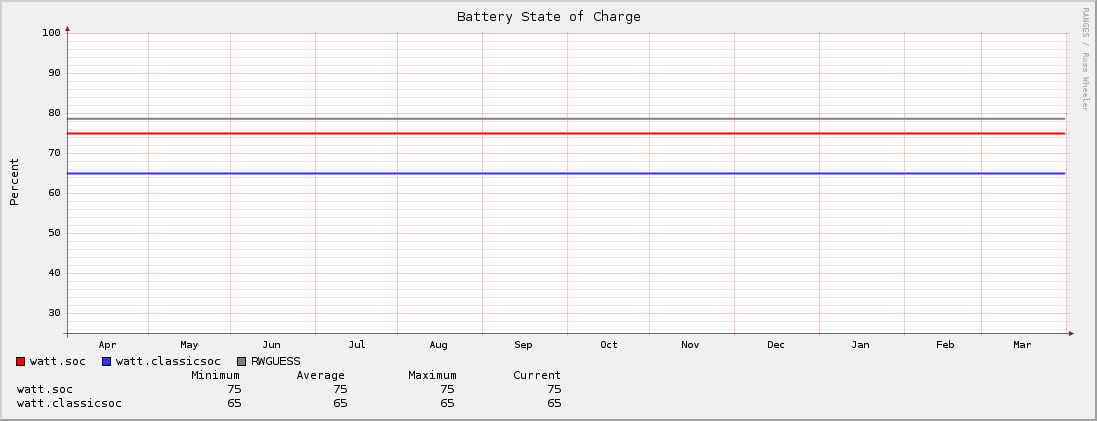The height and width of the screenshot is (421, 1097).
Task: Click the 50 y-axis tick label
Action: click(x=54, y=233)
